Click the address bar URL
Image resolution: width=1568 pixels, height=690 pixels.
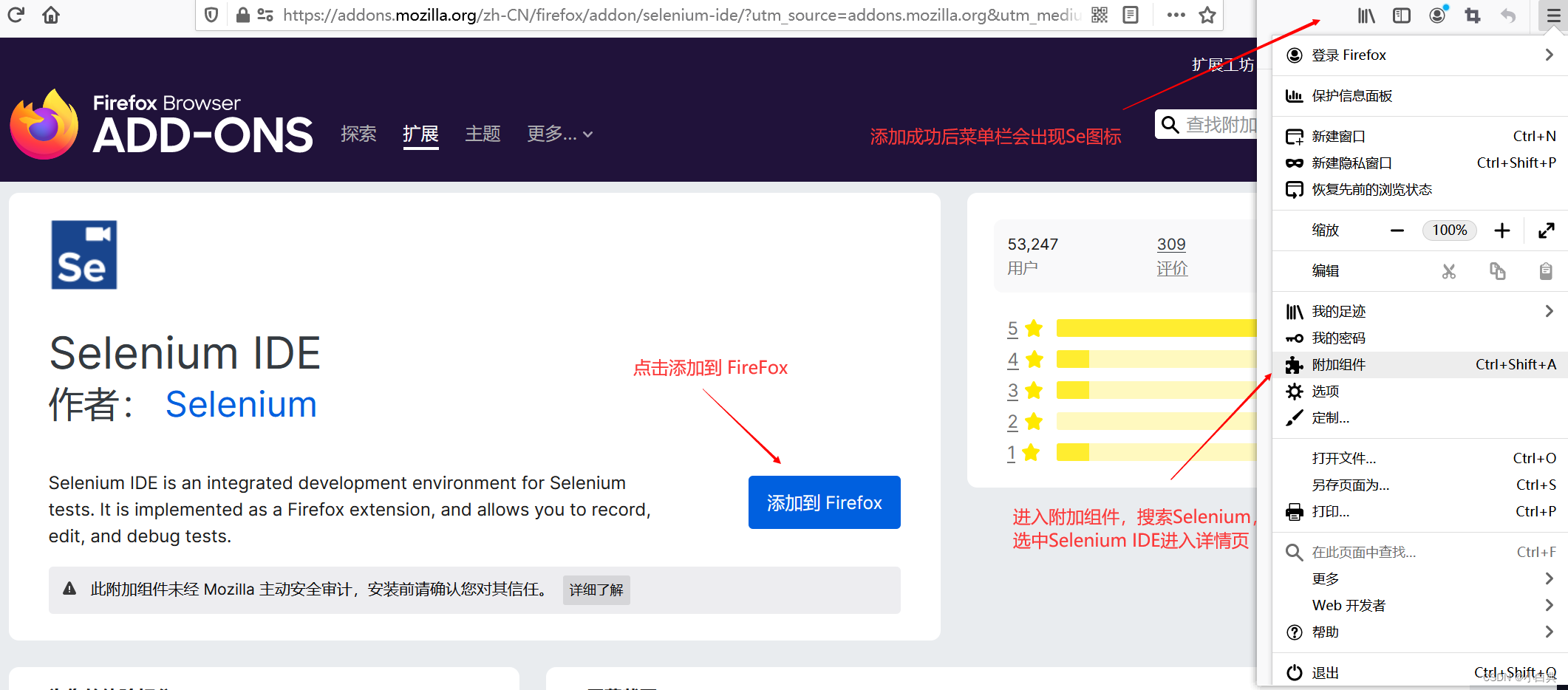(682, 15)
